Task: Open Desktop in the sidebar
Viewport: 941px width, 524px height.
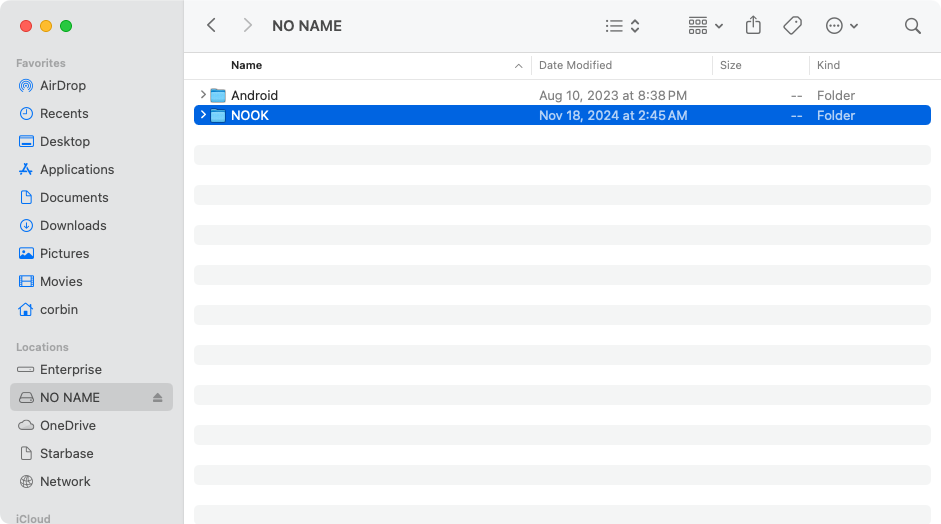Action: tap(65, 142)
